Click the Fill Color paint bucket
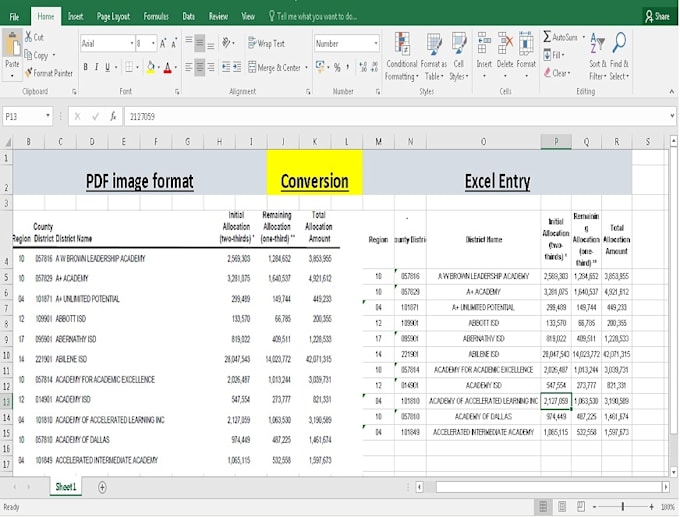The image size is (680, 517). [x=150, y=67]
